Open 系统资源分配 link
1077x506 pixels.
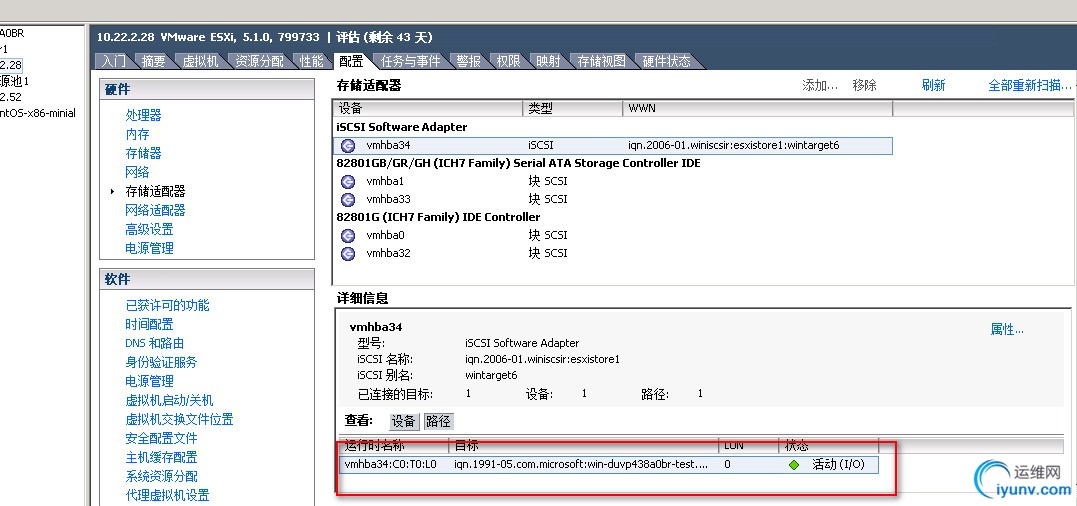tap(161, 476)
